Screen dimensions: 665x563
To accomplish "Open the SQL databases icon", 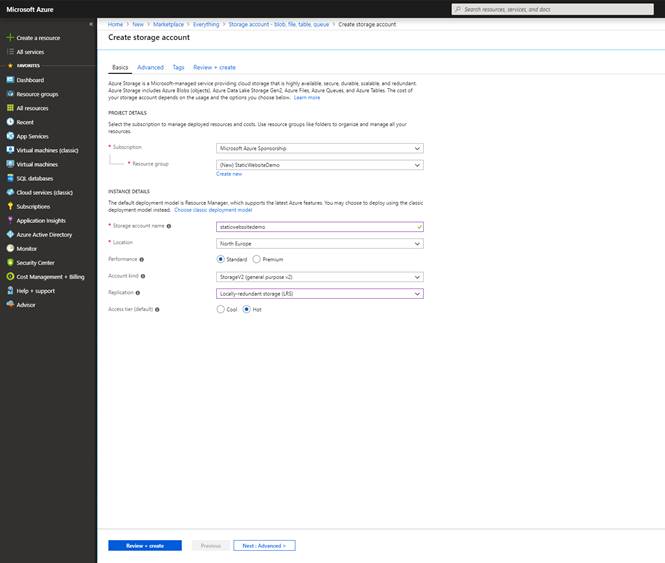I will [x=10, y=178].
